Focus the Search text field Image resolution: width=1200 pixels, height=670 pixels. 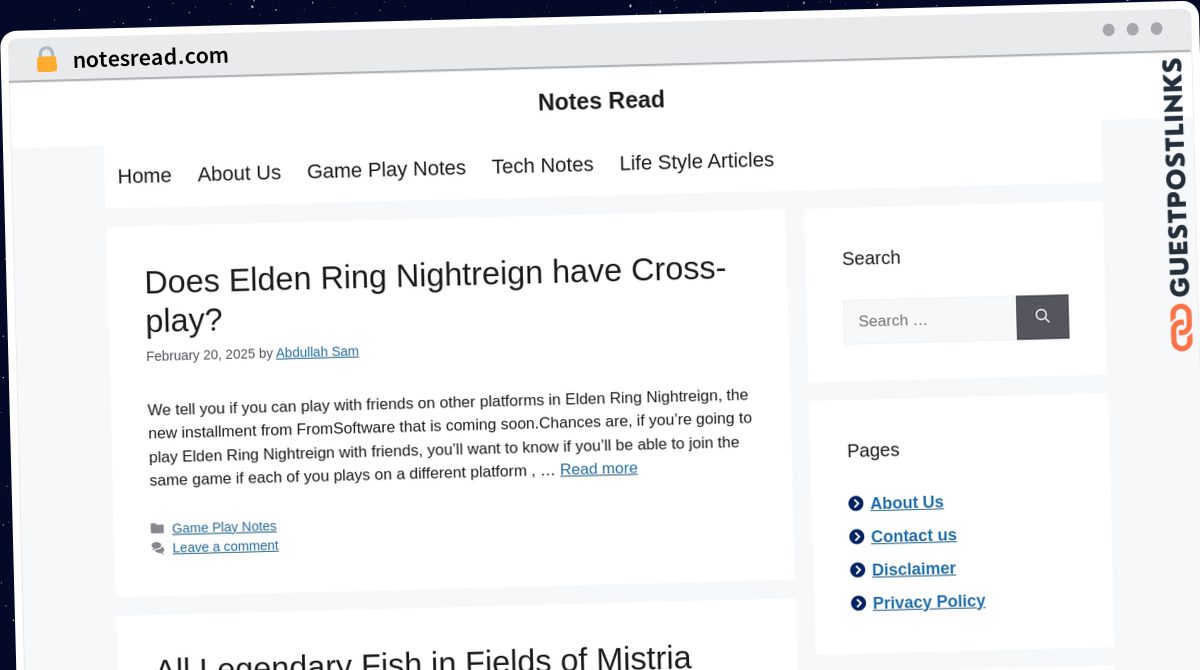(x=929, y=320)
